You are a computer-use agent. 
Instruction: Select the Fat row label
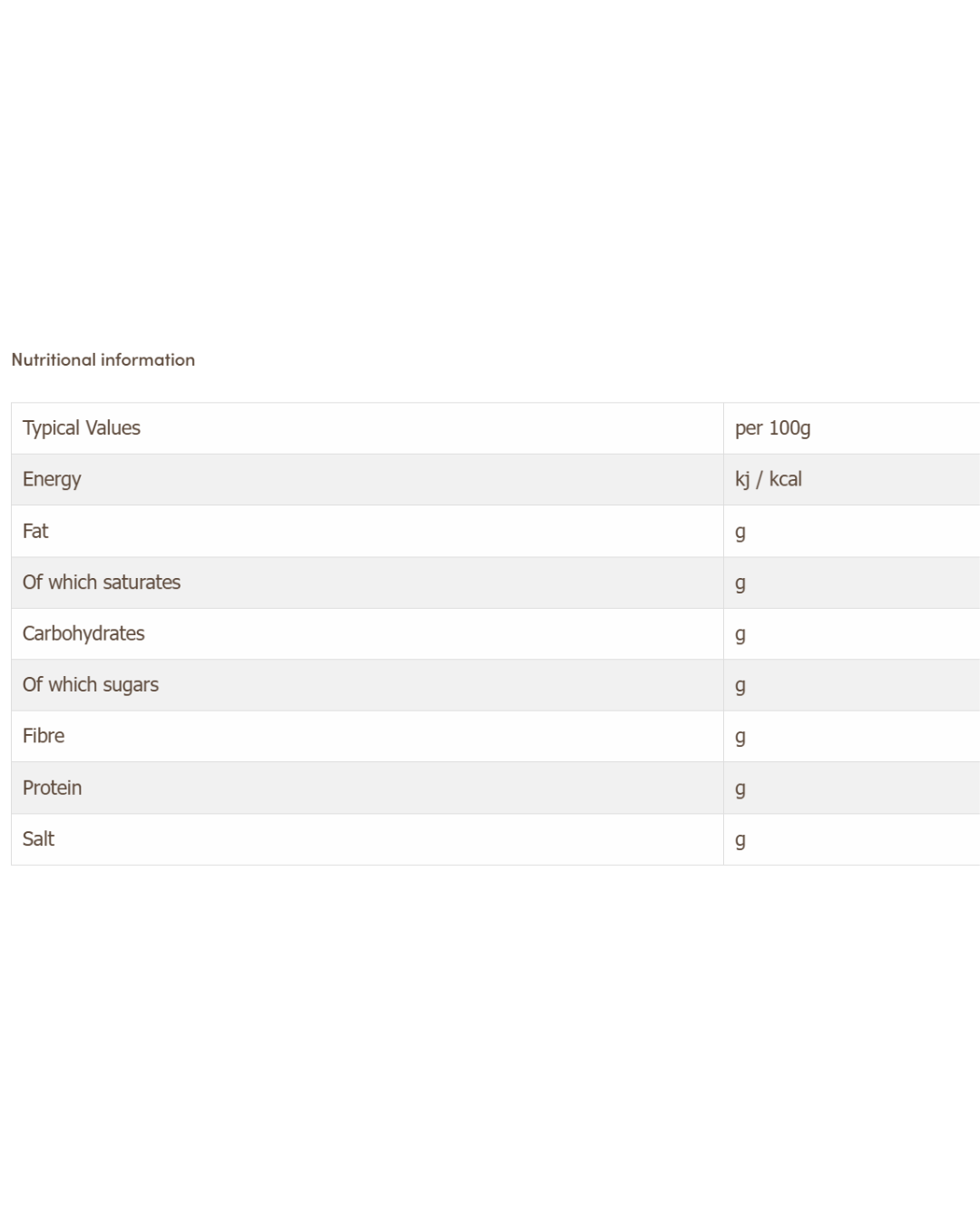(35, 531)
